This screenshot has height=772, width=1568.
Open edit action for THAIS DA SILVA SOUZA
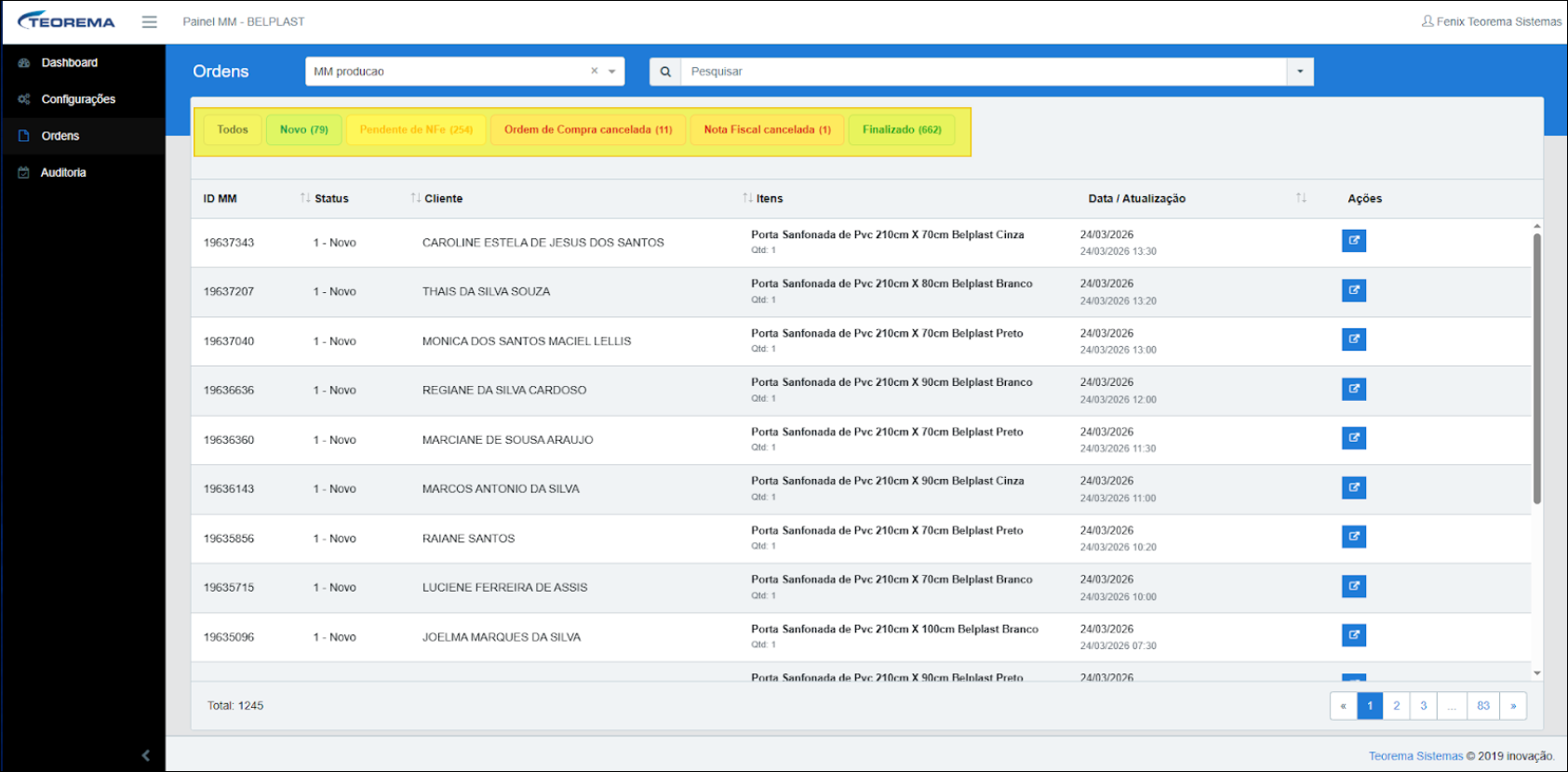pos(1353,290)
